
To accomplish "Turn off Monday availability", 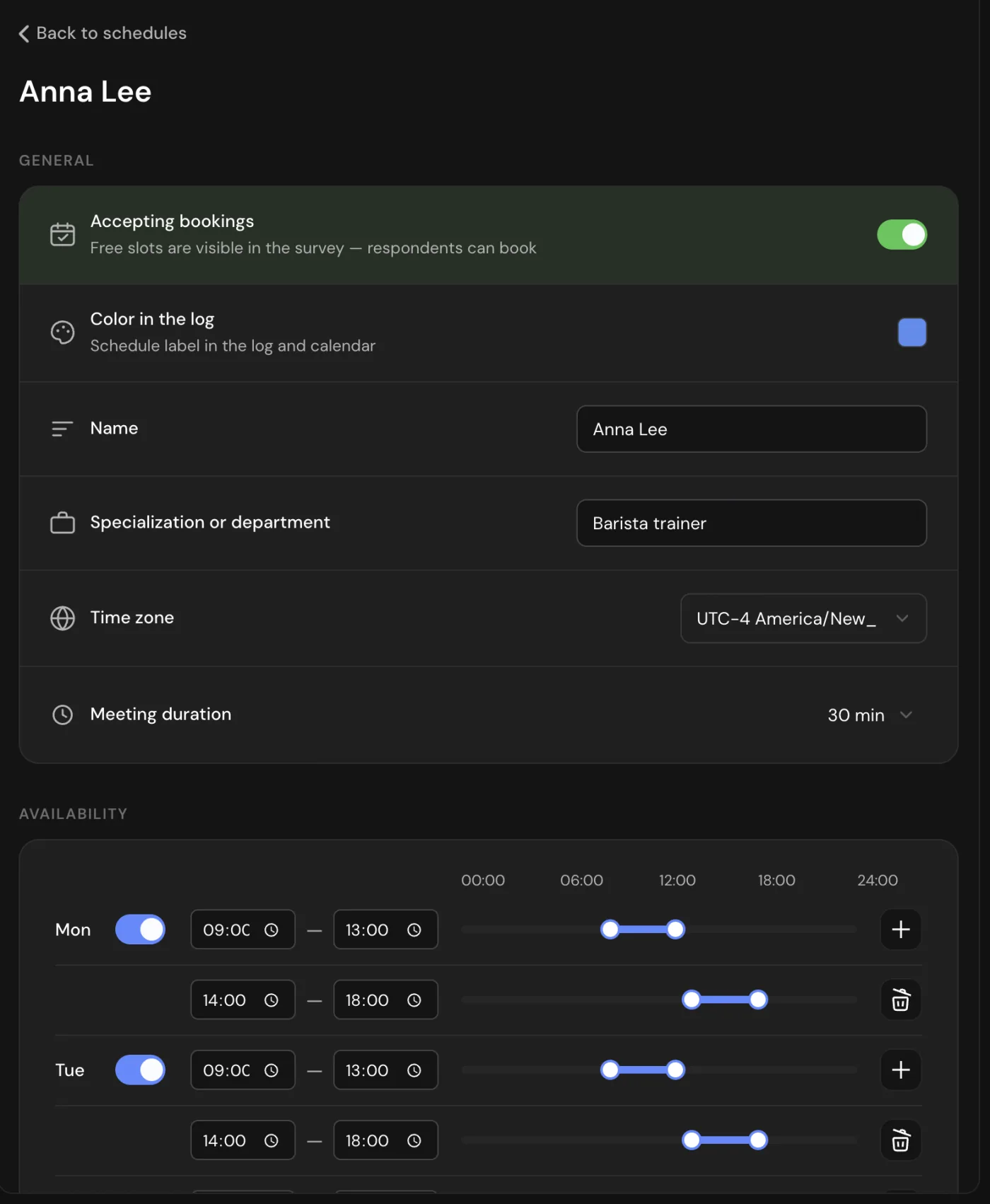I will pos(140,930).
